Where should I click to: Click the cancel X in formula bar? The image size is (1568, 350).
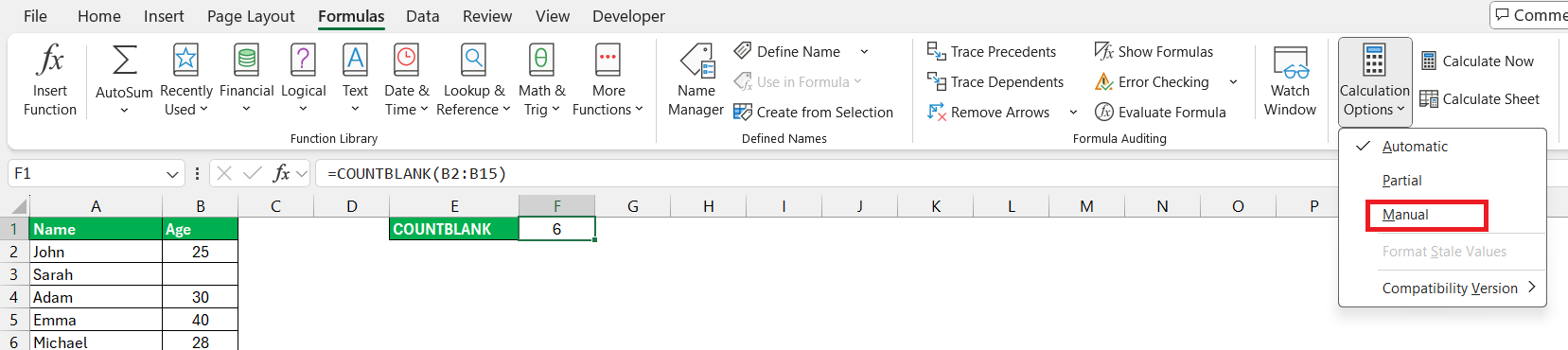(224, 173)
